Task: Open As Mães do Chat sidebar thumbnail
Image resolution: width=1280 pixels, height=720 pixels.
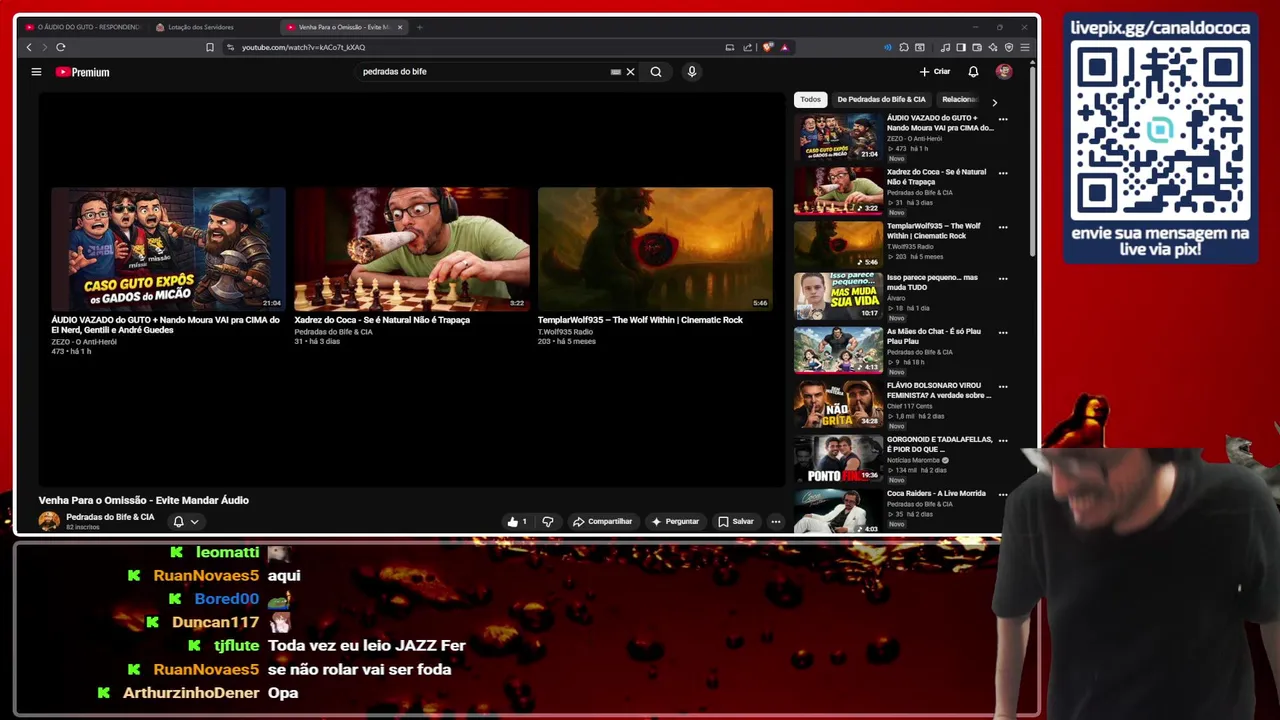Action: click(x=838, y=350)
